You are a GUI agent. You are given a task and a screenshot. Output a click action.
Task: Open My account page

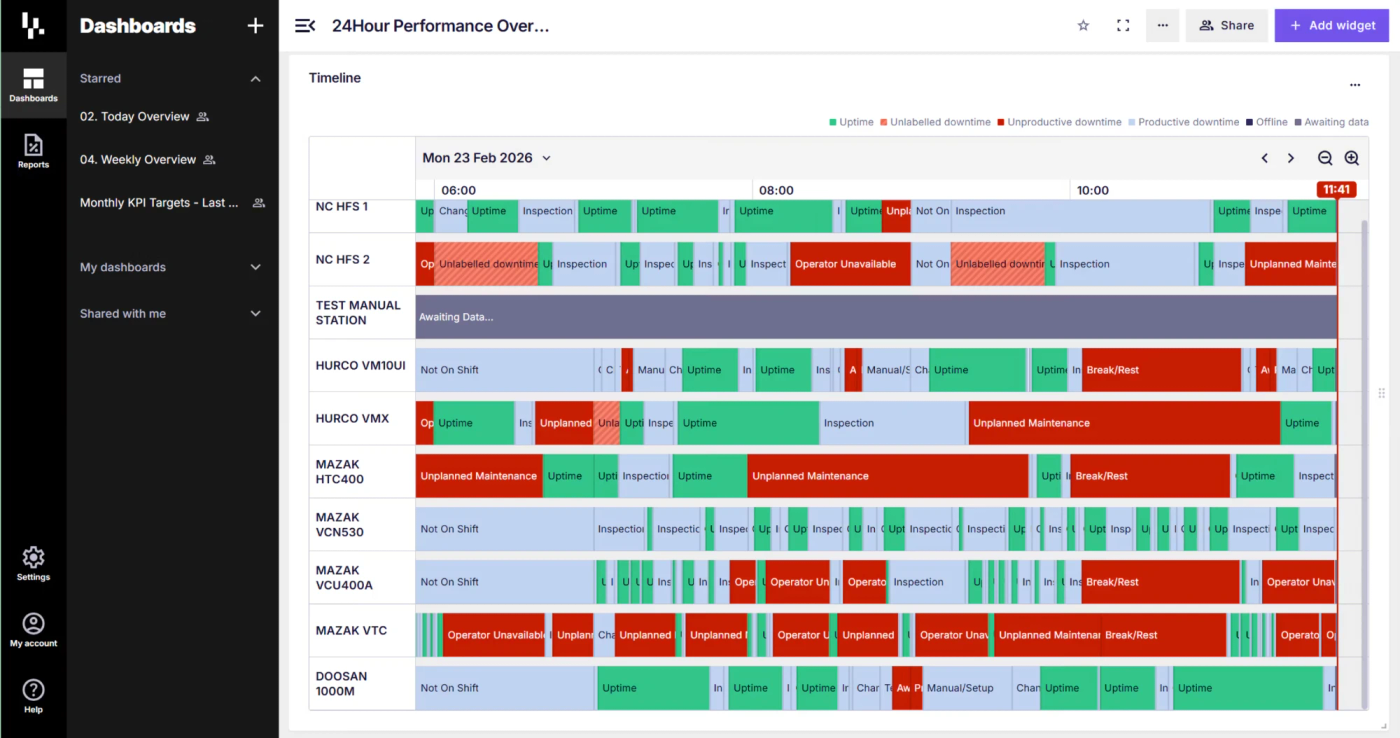(x=33, y=631)
